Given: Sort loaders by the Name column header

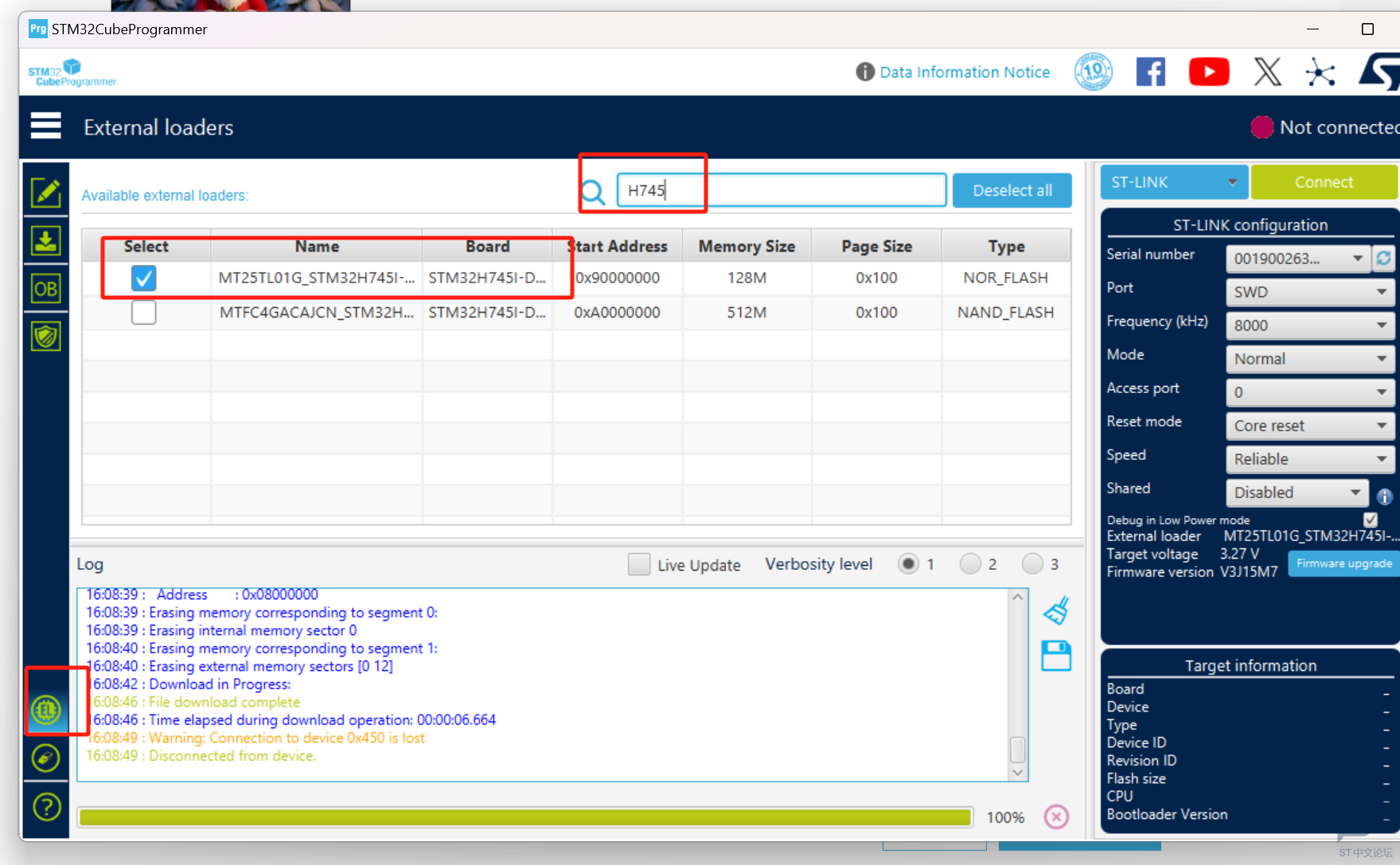Looking at the screenshot, I should (x=317, y=247).
